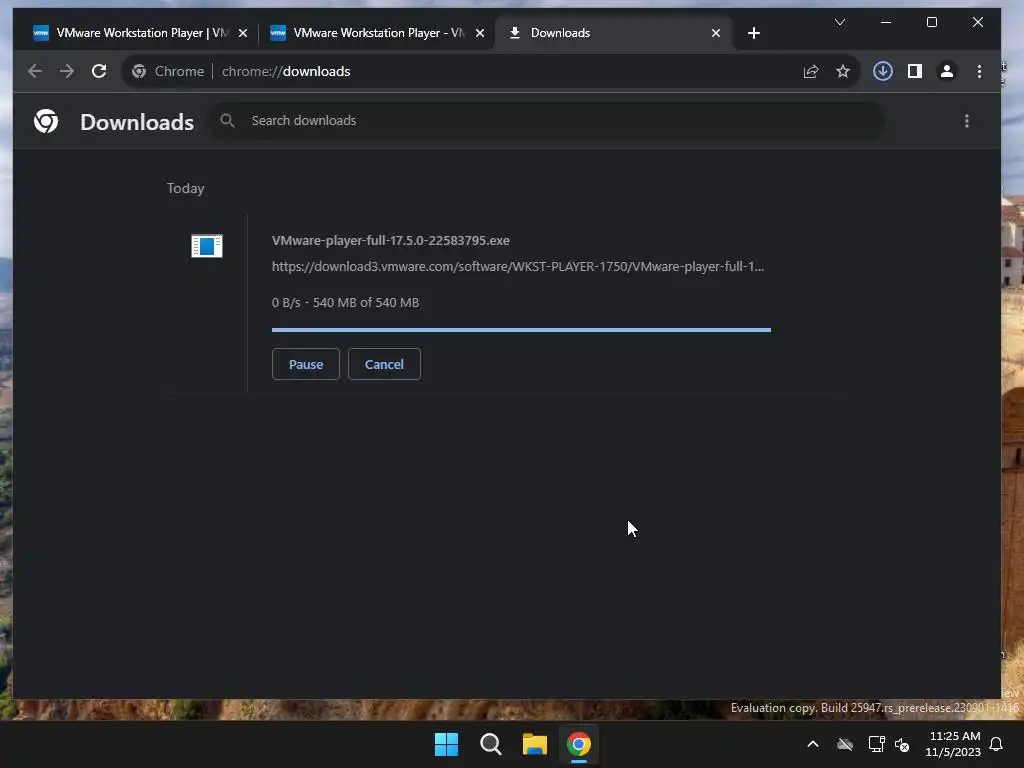This screenshot has width=1024, height=768.
Task: Minimize the Chrome window
Action: coord(886,22)
